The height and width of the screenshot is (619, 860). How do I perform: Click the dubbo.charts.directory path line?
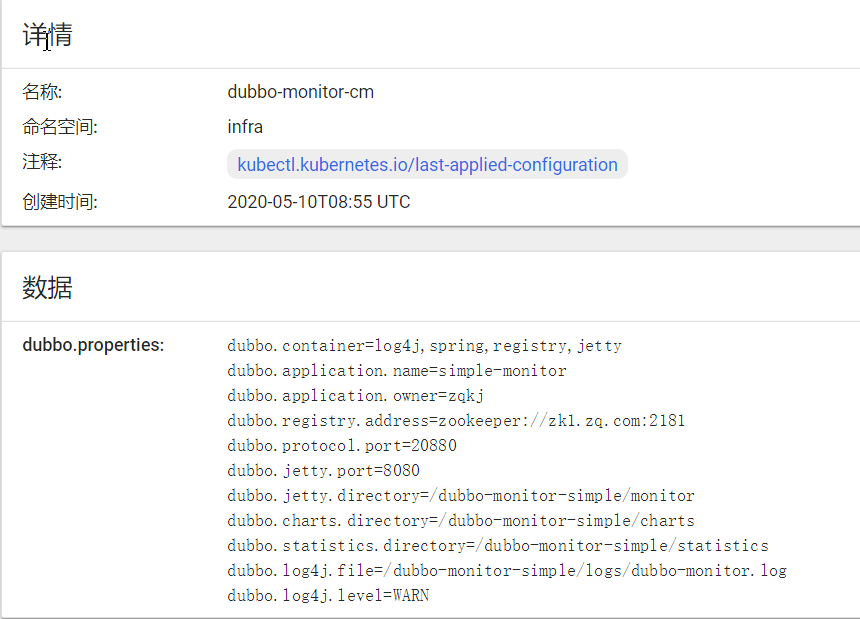460,521
